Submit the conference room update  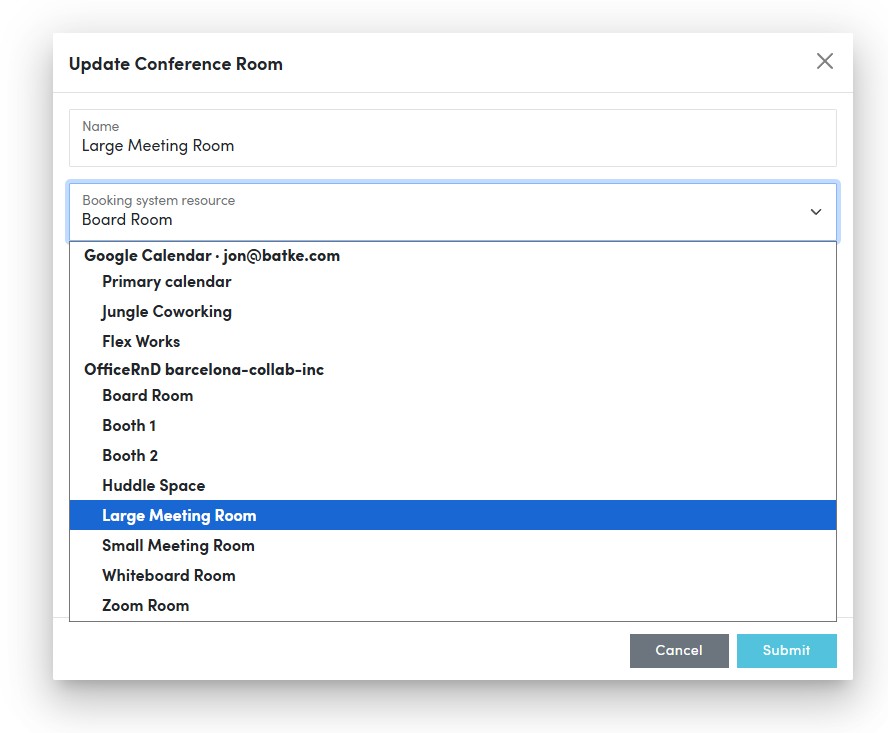click(786, 650)
